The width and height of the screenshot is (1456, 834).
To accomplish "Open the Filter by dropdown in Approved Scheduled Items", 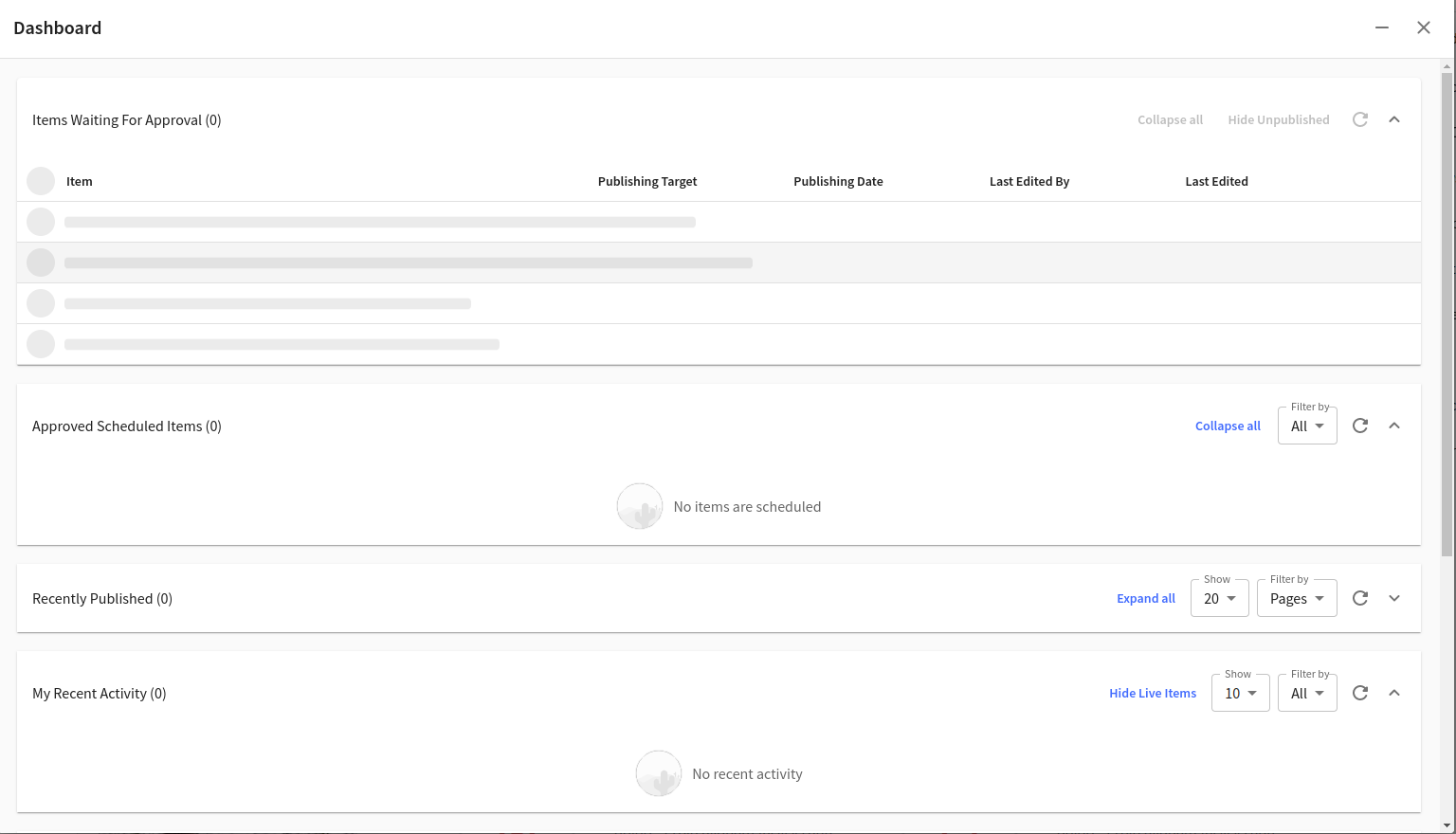I will 1307,426.
